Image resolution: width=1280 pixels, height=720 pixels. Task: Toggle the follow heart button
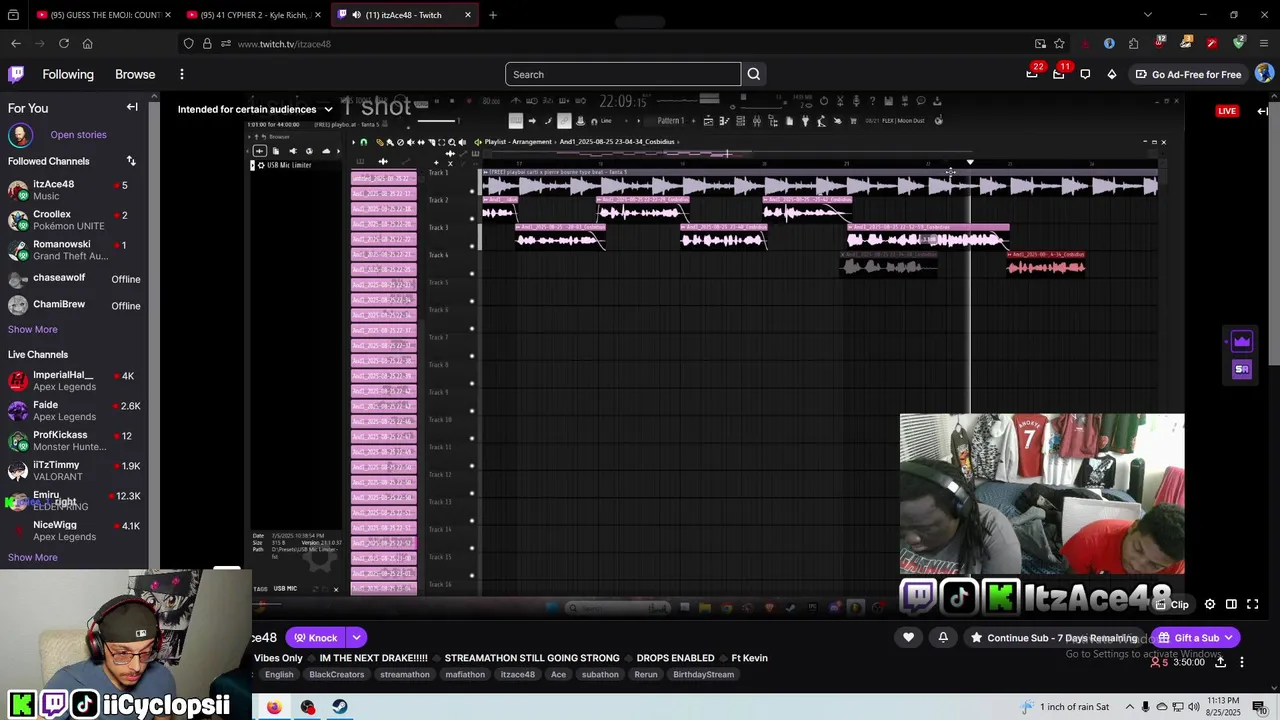(x=908, y=637)
